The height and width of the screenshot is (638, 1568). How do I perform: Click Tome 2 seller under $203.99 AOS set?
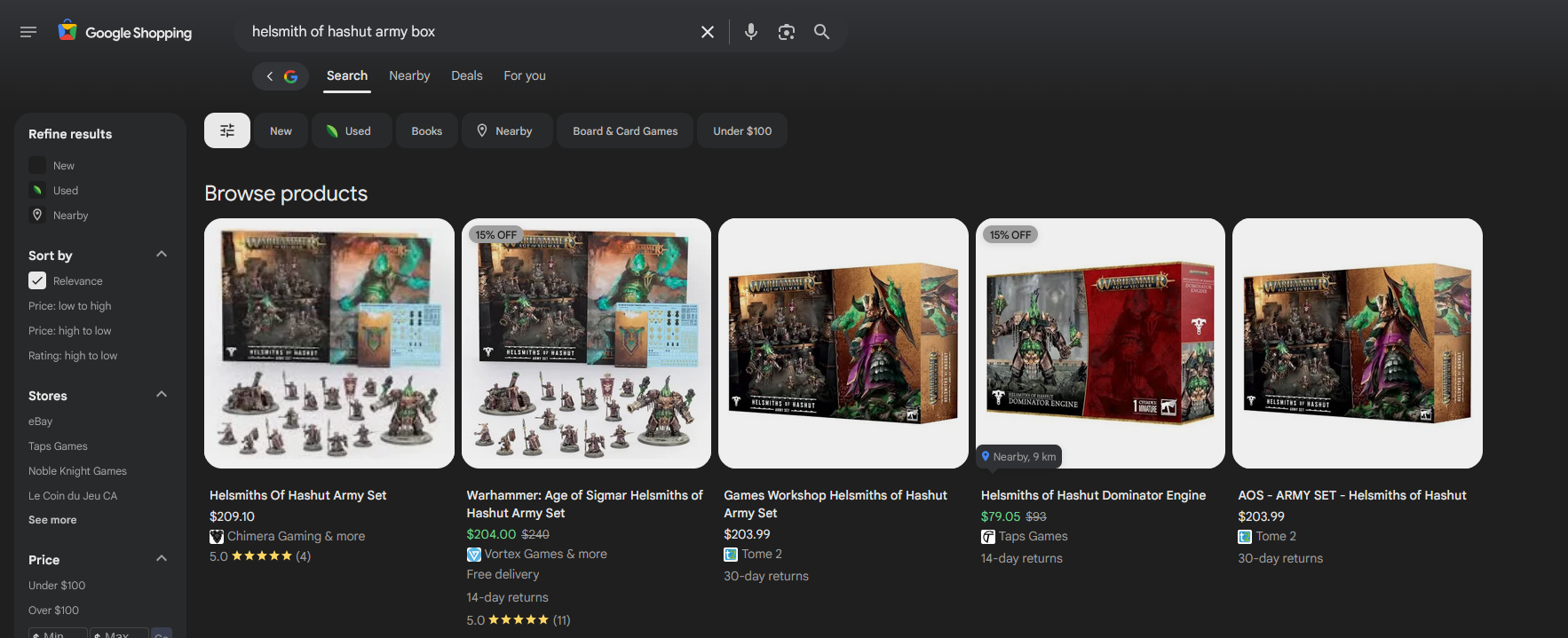(x=1267, y=536)
